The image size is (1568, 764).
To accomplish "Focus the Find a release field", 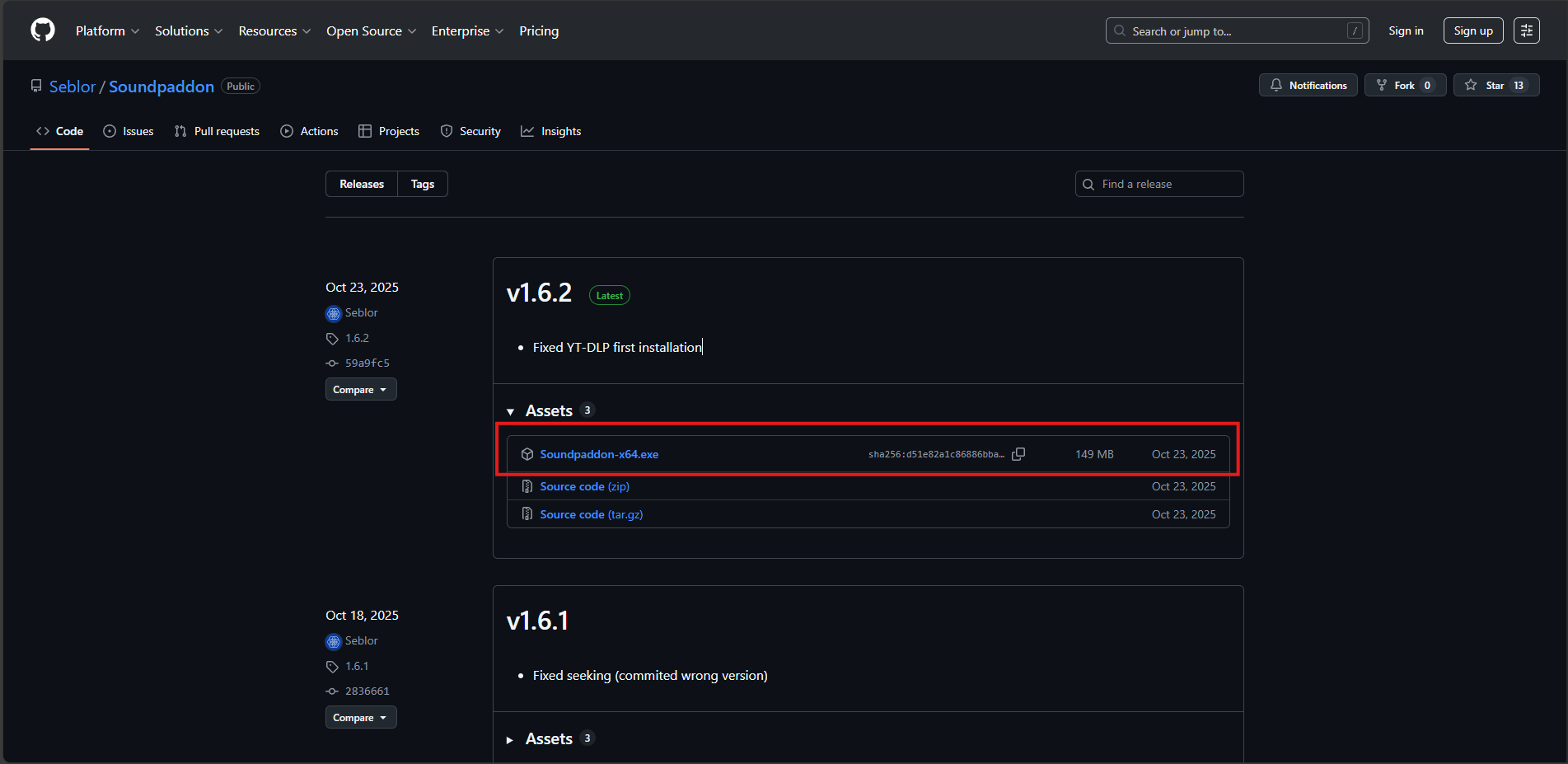I will [1159, 184].
